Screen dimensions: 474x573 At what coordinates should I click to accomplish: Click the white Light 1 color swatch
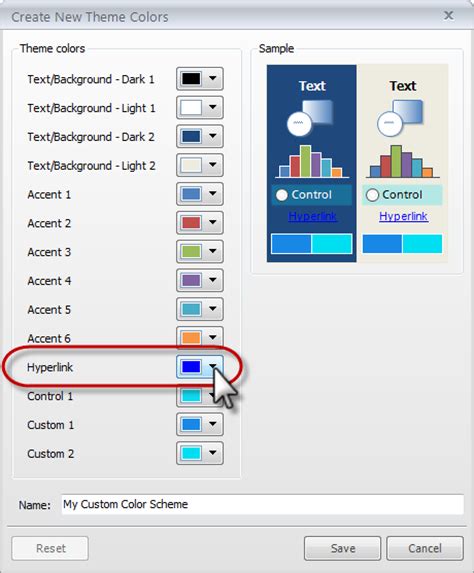point(191,107)
